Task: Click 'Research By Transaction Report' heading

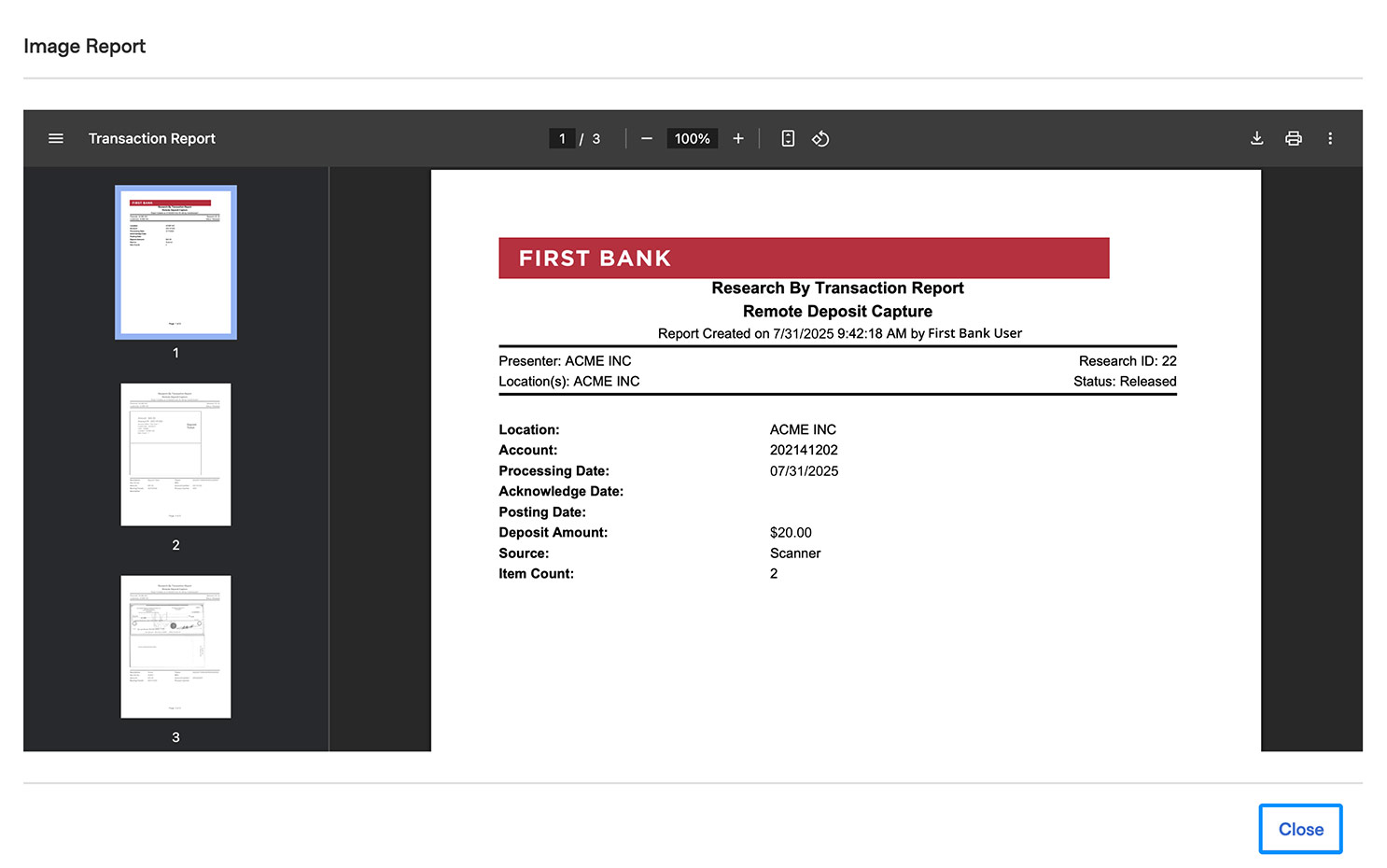Action: coord(837,288)
